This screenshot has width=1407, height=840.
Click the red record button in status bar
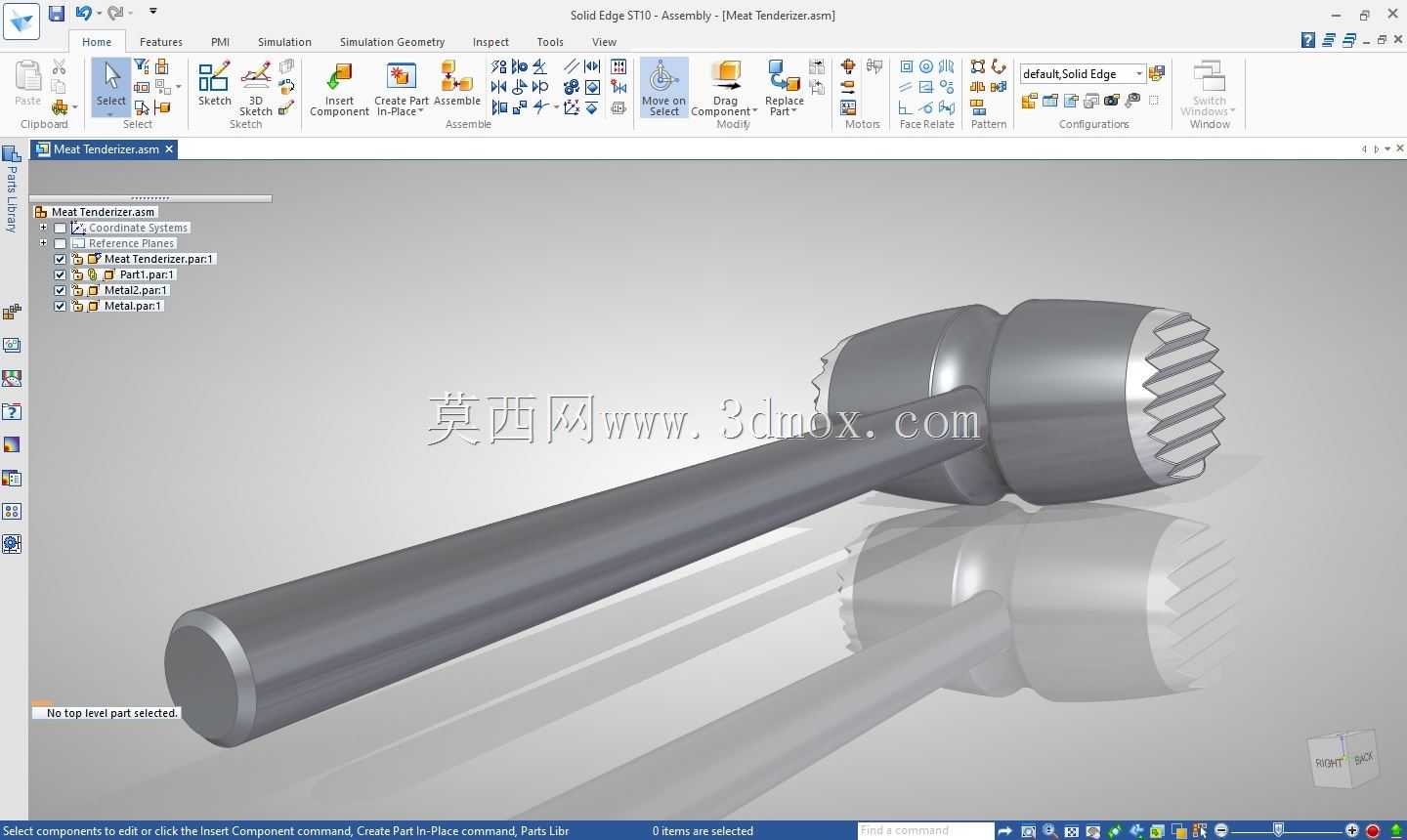pos(1373,831)
